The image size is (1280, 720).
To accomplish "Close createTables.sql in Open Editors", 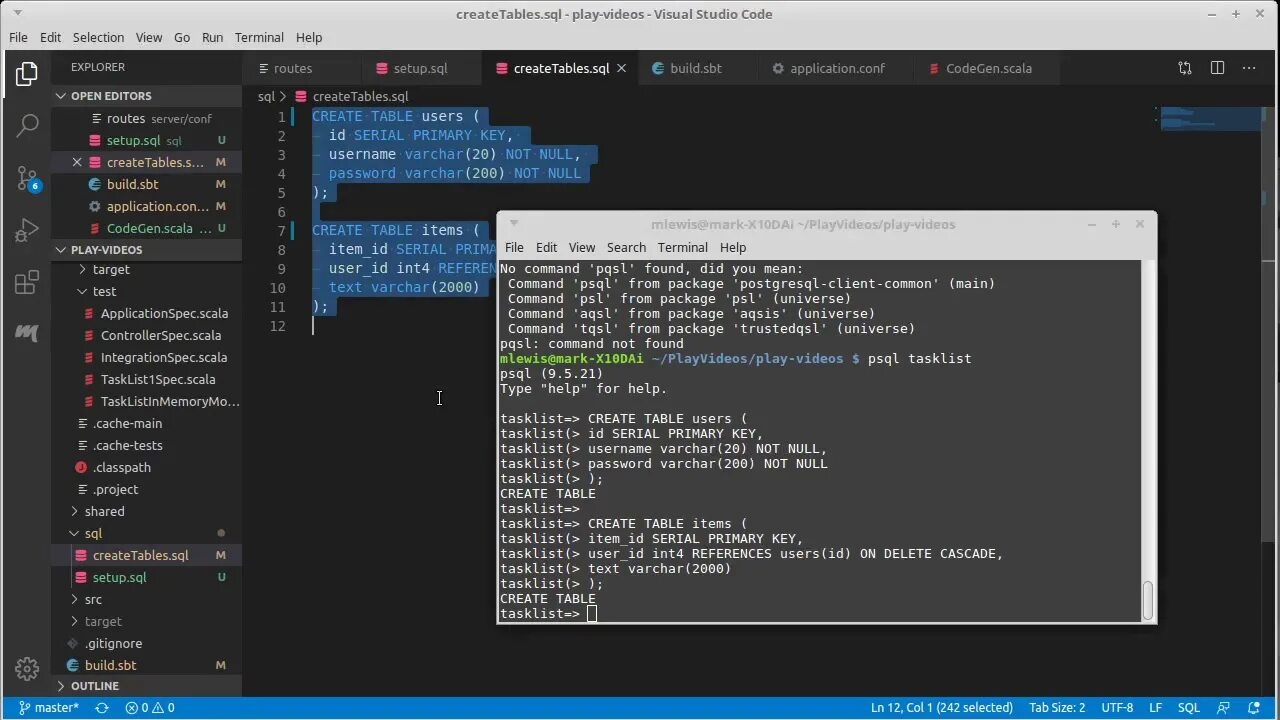I will (x=77, y=162).
